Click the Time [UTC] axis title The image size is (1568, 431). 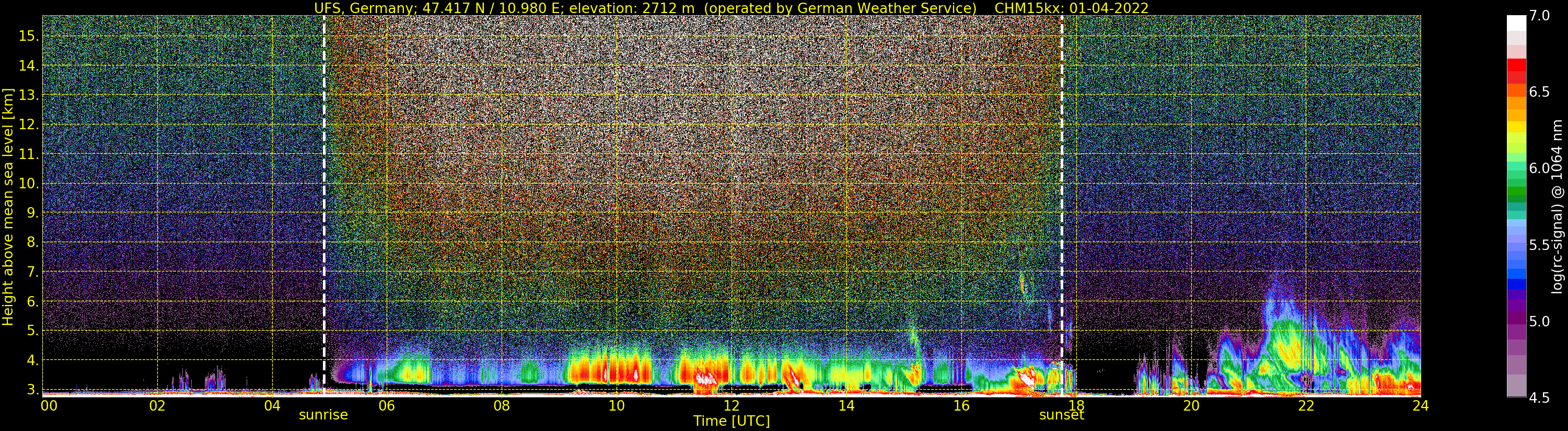[731, 421]
